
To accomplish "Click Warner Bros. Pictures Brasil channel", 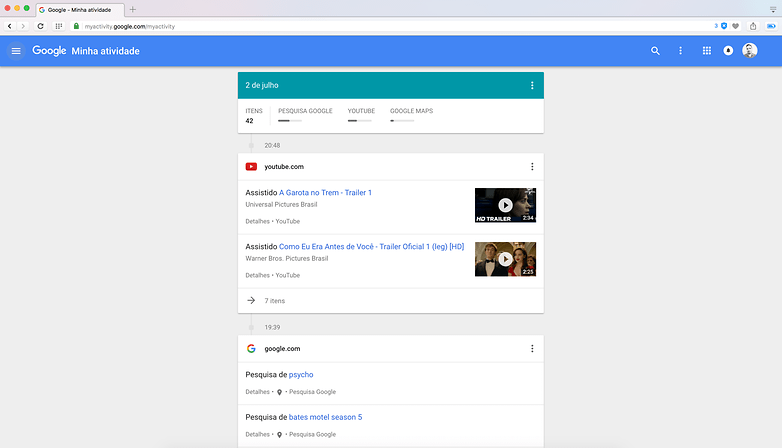I will [x=287, y=258].
